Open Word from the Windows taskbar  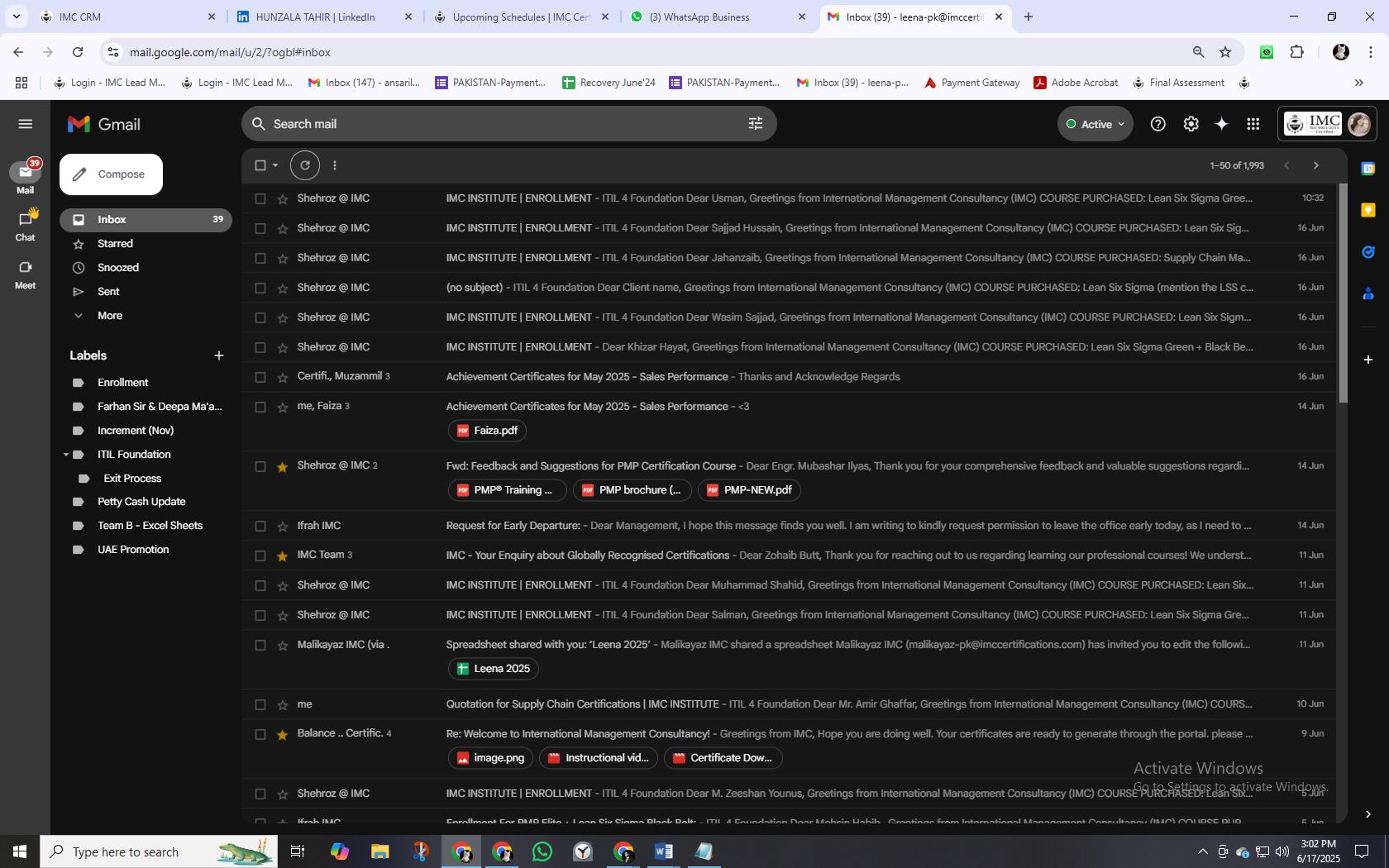pos(664,851)
